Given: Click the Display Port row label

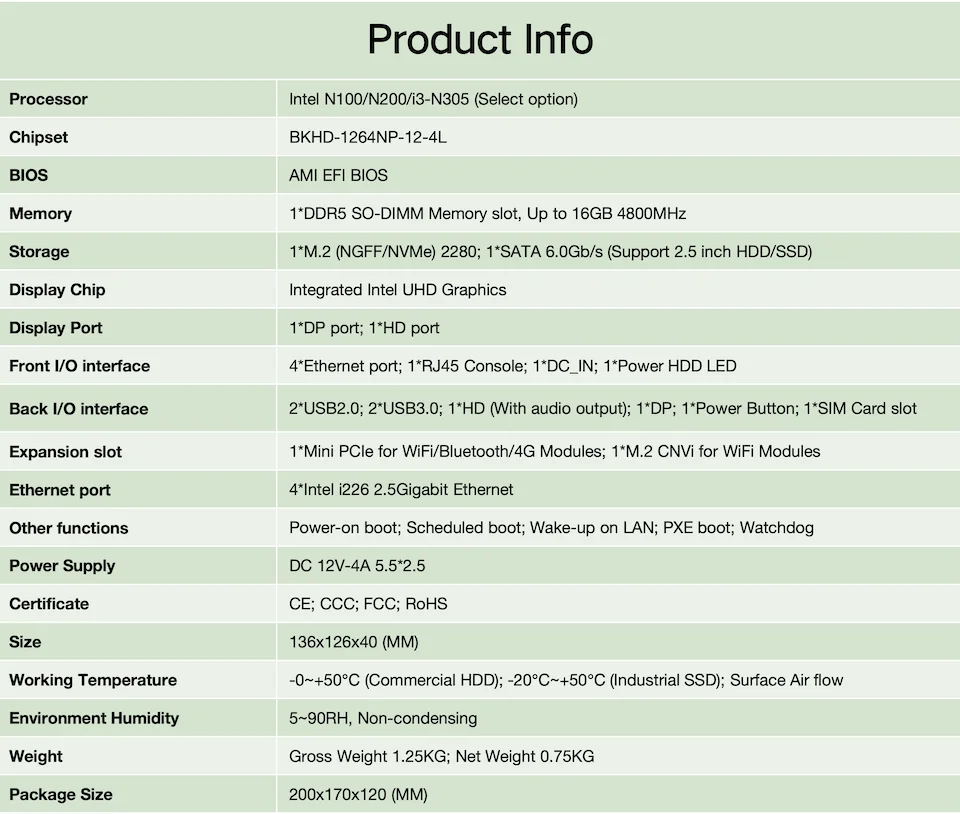Looking at the screenshot, I should (x=56, y=328).
